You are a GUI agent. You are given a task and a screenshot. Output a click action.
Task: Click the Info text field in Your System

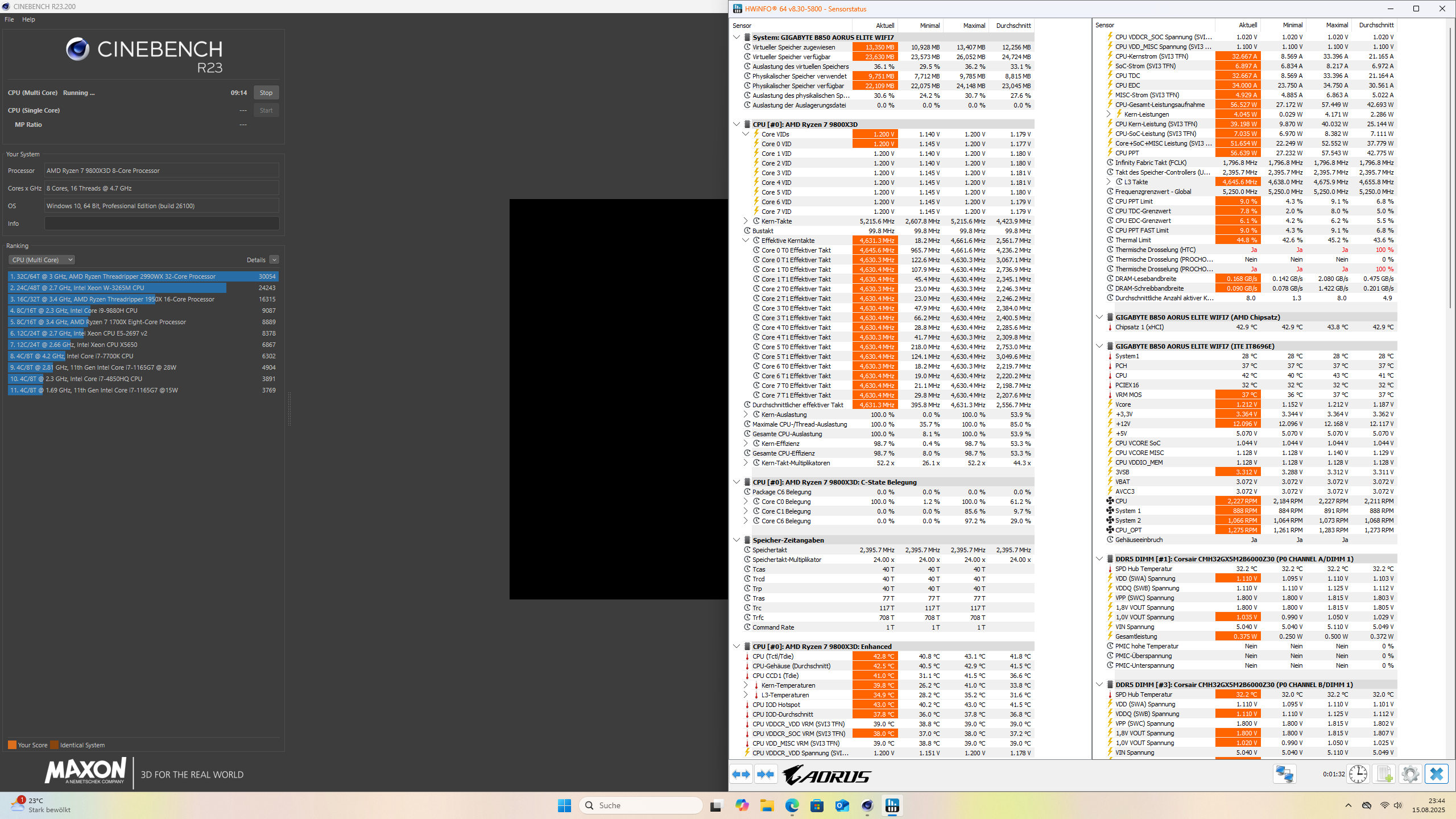pyautogui.click(x=162, y=224)
